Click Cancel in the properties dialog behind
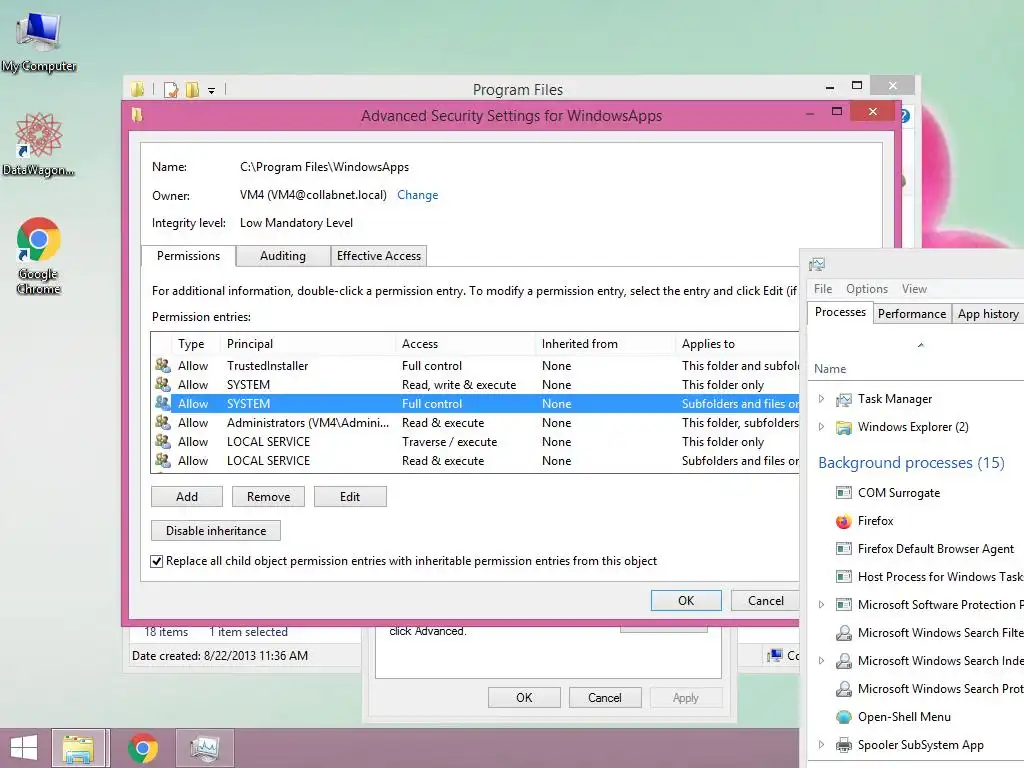1024x768 pixels. [x=605, y=698]
